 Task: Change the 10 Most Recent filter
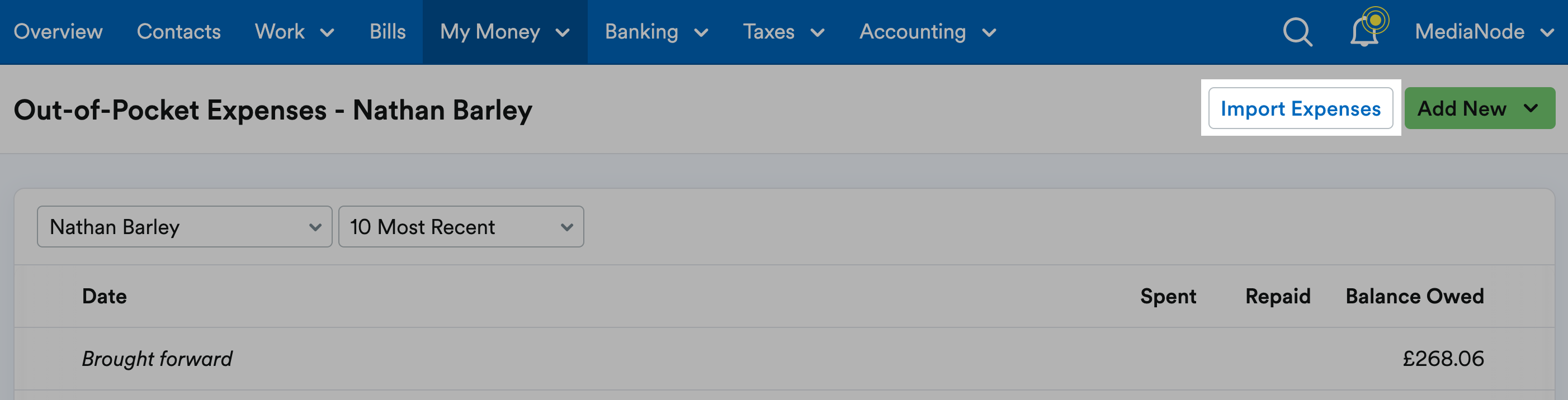click(x=460, y=227)
